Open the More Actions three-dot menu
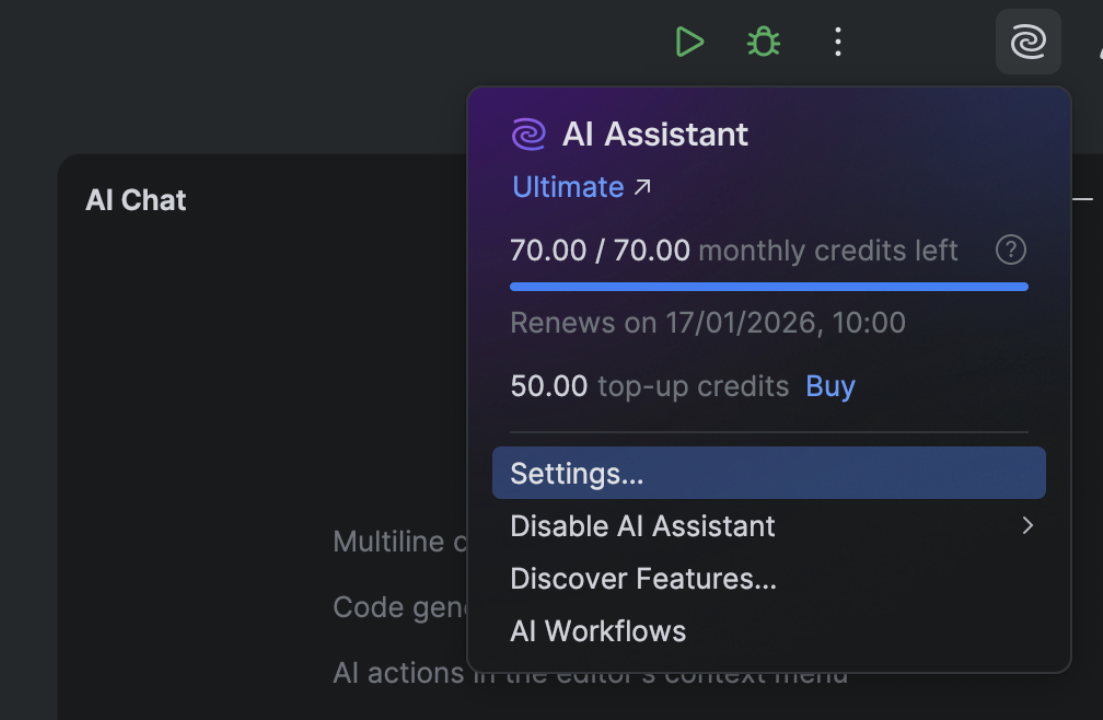 [838, 42]
